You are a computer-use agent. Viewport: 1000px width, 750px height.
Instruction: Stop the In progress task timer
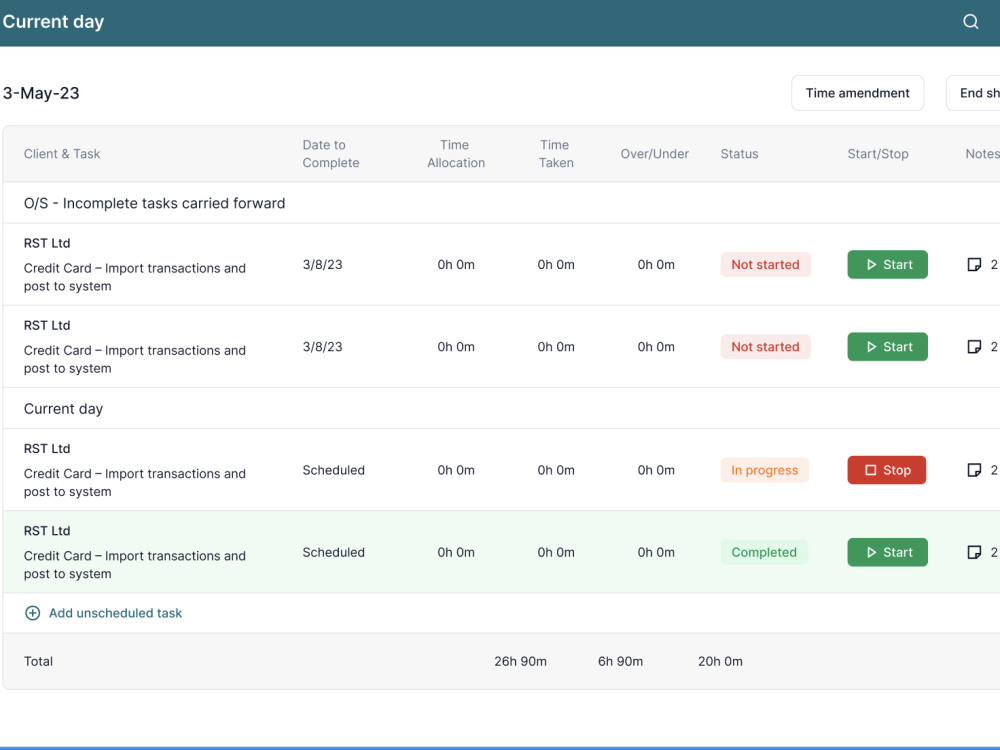(x=886, y=470)
